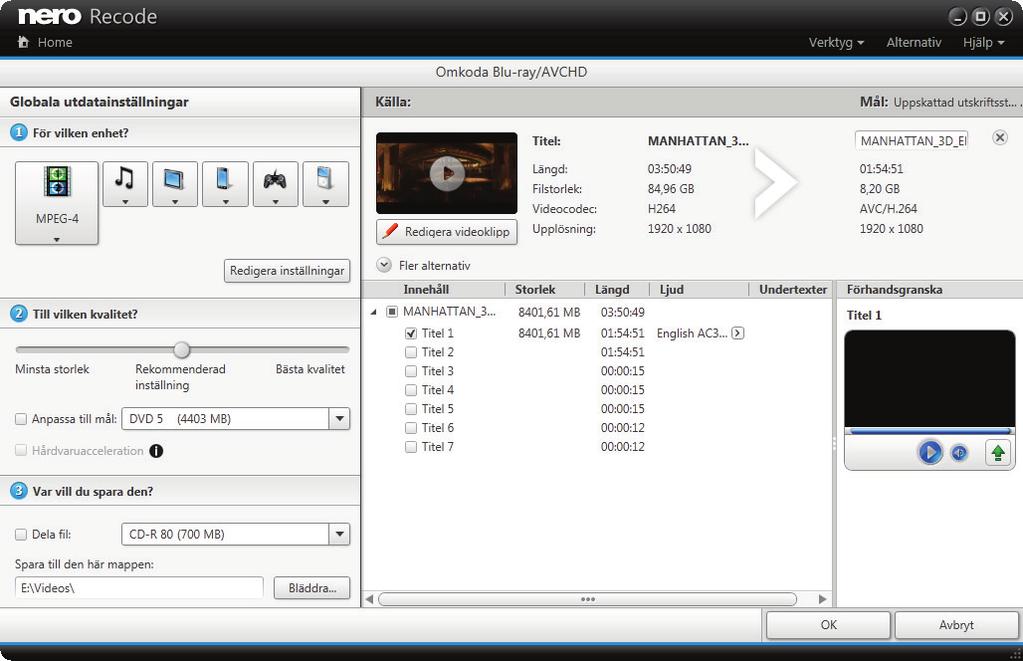Check Titel 4 checkbox

coord(410,390)
